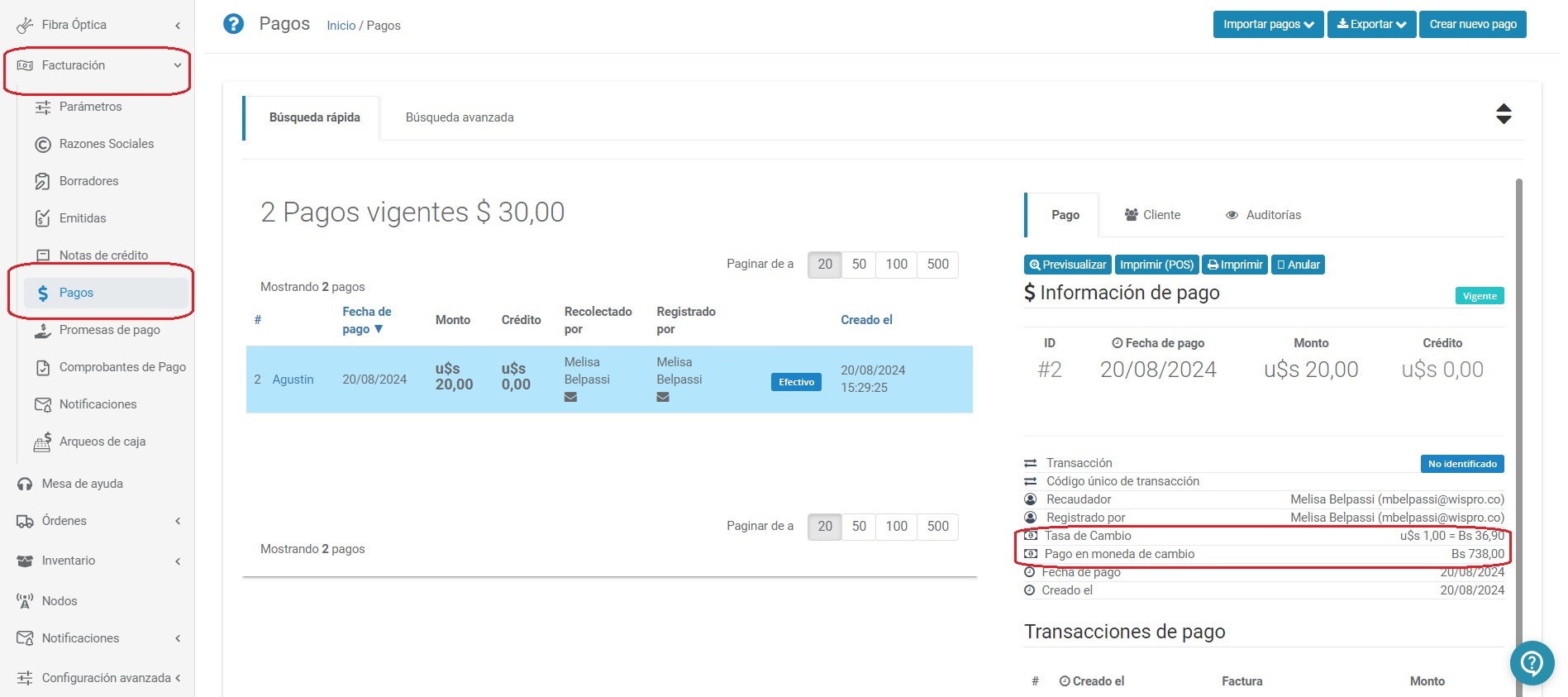Click the Configuración avanzada sliders icon
Image resolution: width=1568 pixels, height=697 pixels.
pyautogui.click(x=25, y=678)
